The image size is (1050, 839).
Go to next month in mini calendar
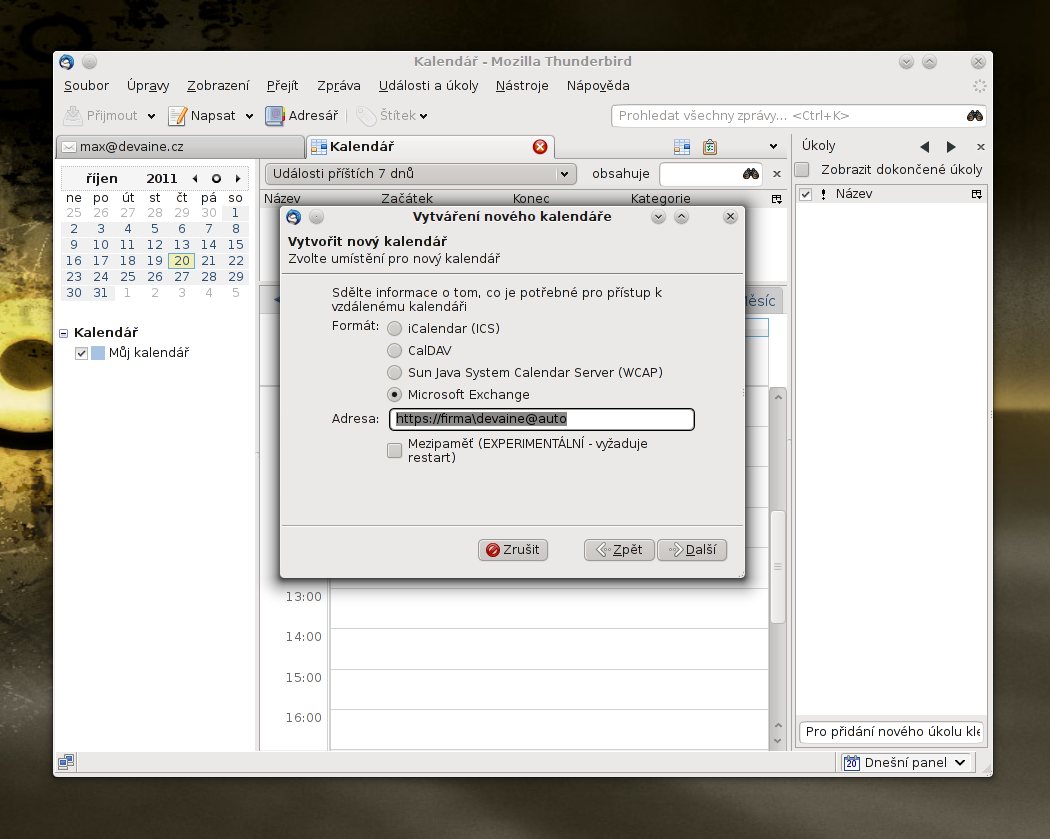(238, 179)
